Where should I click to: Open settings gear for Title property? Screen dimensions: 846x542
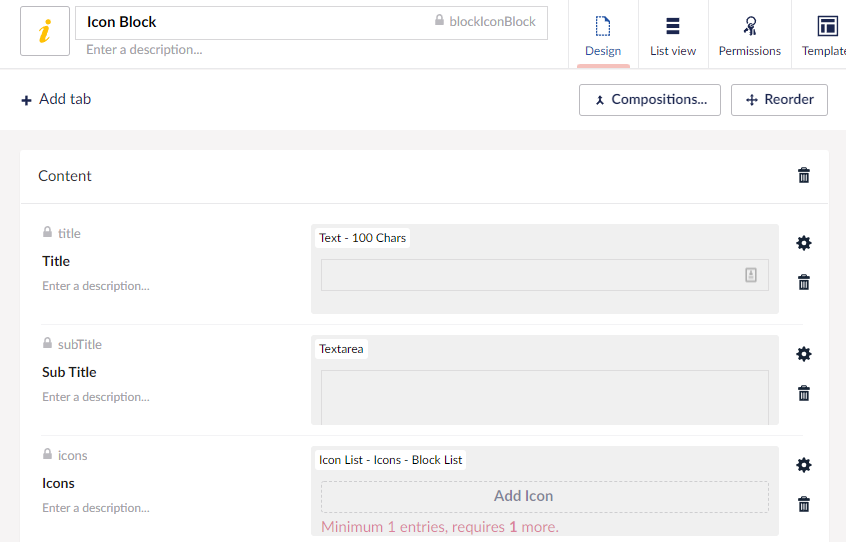tap(803, 243)
